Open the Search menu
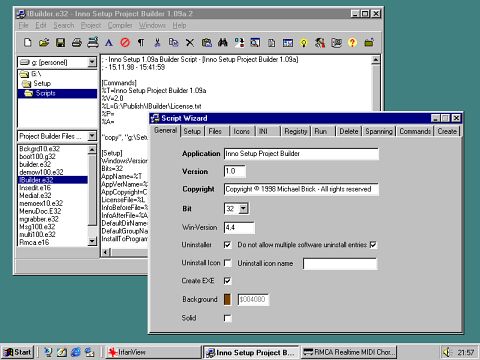Screen dimensions: 480x360 (x=63, y=25)
